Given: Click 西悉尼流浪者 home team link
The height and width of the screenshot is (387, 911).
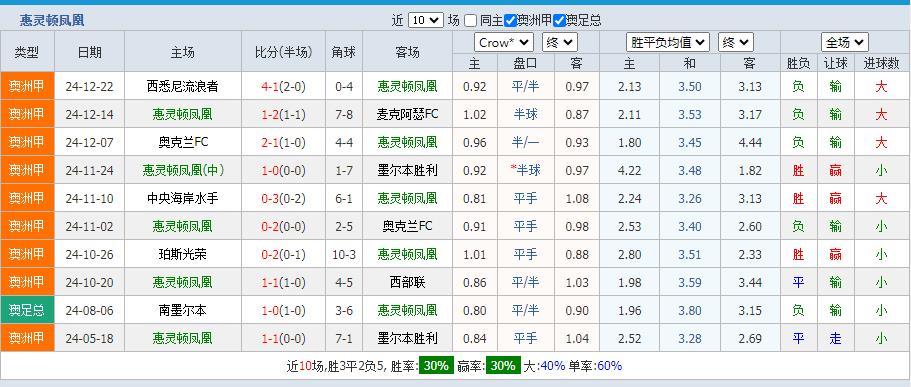Looking at the screenshot, I should pos(182,87).
